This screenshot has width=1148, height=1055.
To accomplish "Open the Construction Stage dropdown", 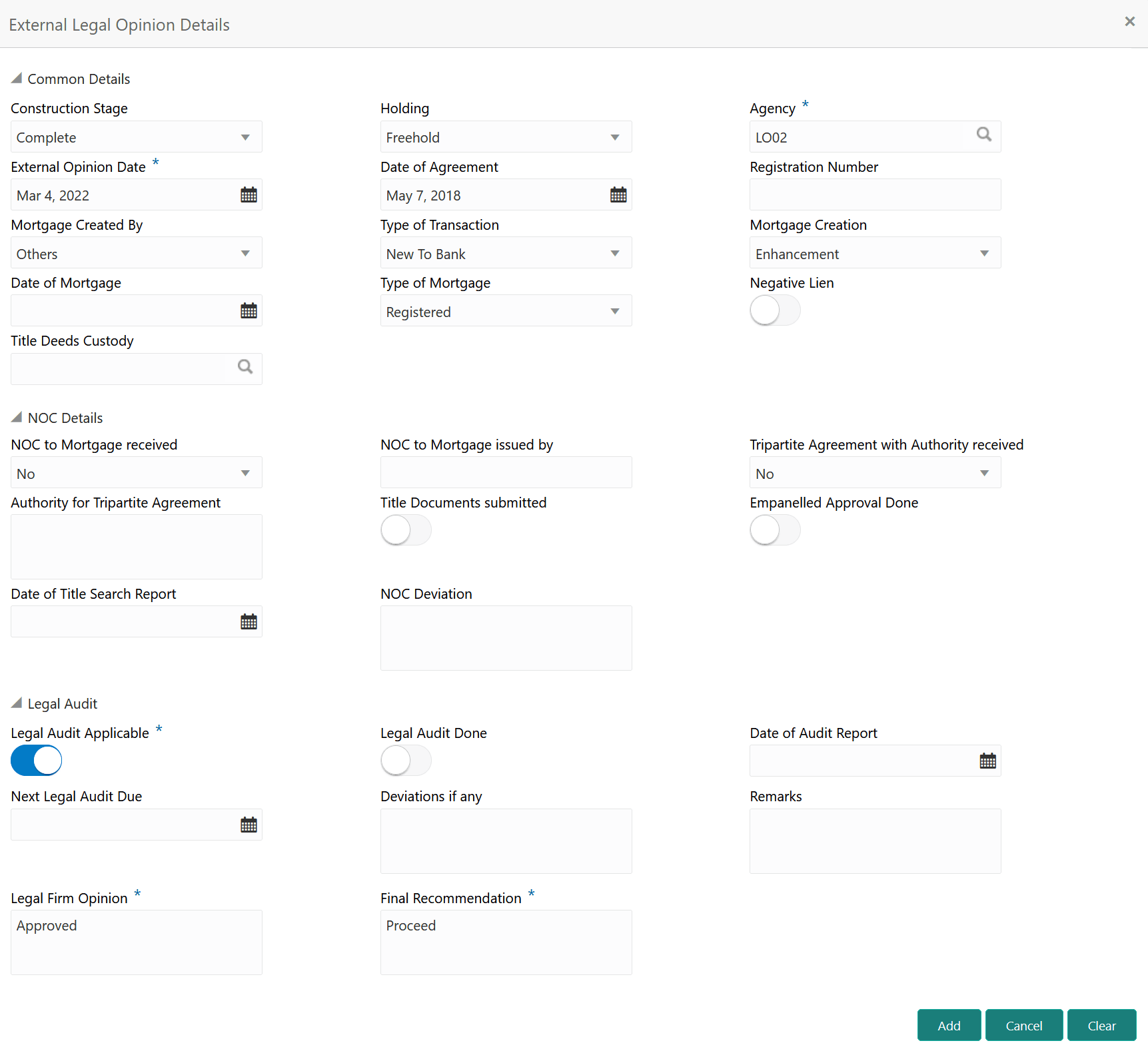I will click(x=136, y=137).
